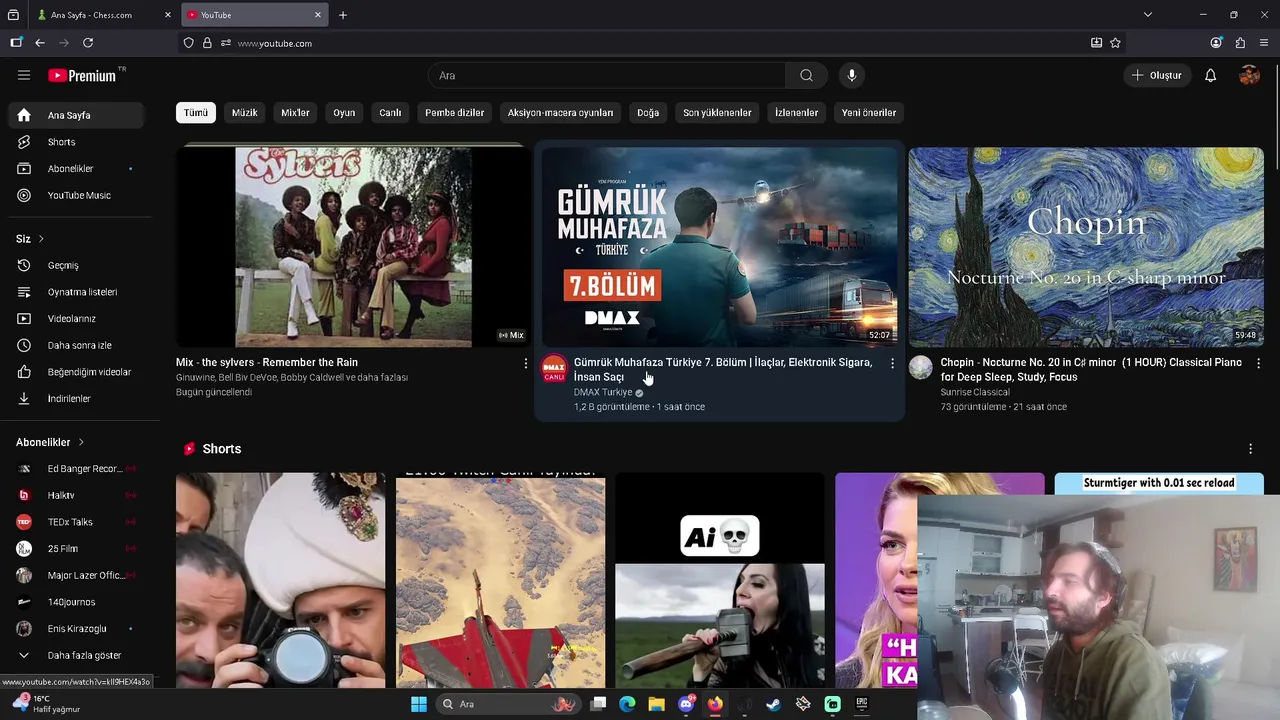Screen dimensions: 1280x720
Task: Start voice search with the microphone
Action: click(852, 75)
